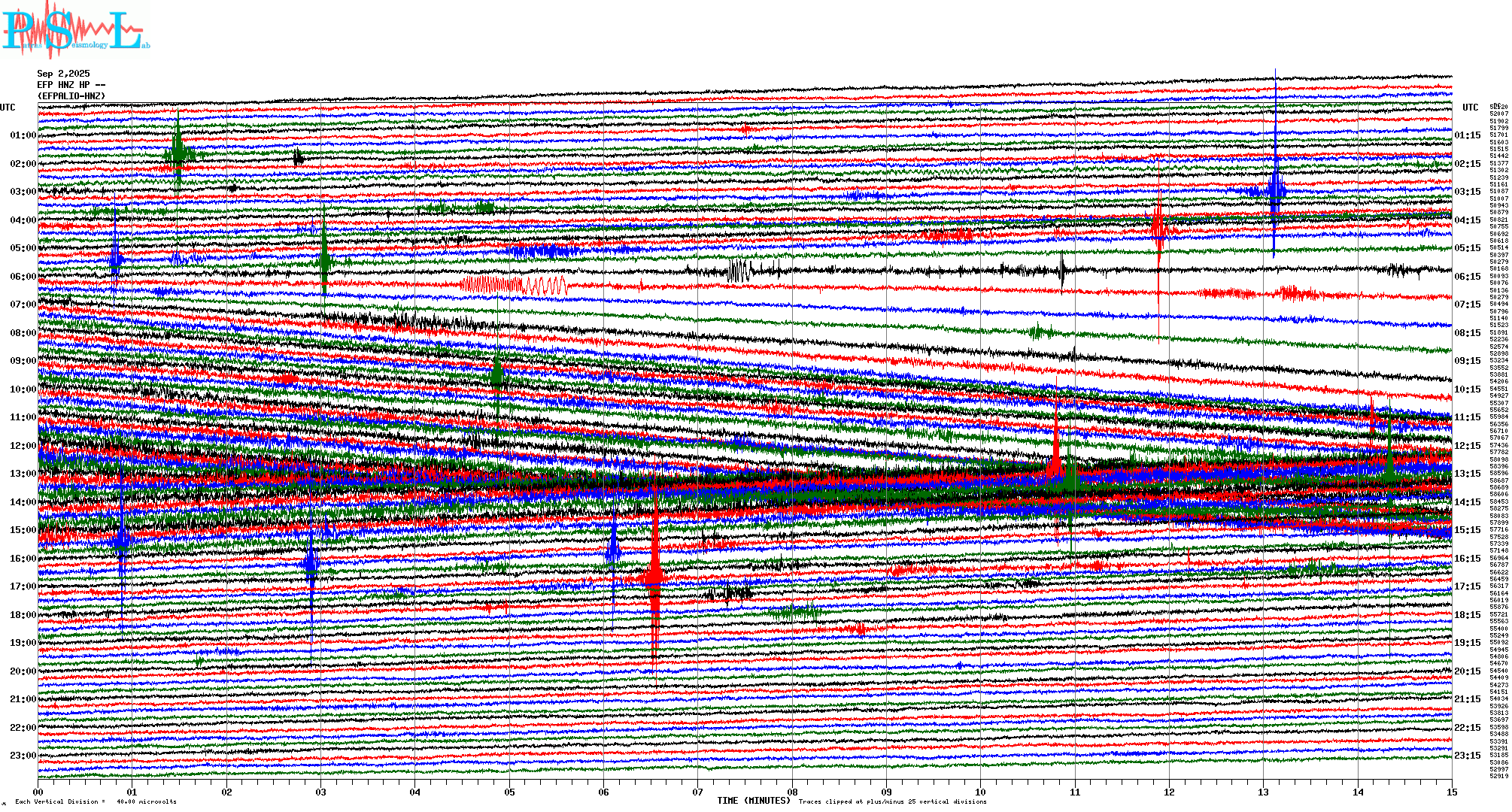Click minute-axis tick label "15"
The image size is (1512, 812).
1452,792
